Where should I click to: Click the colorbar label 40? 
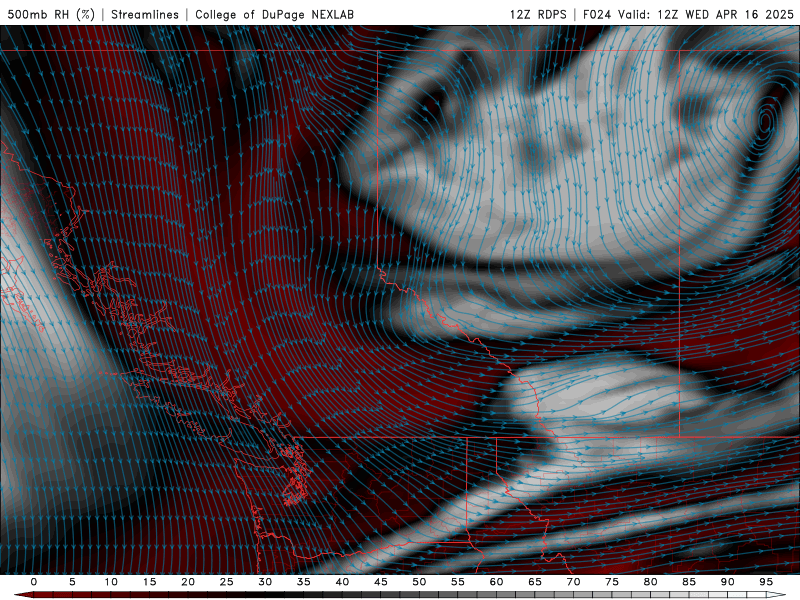tap(342, 582)
